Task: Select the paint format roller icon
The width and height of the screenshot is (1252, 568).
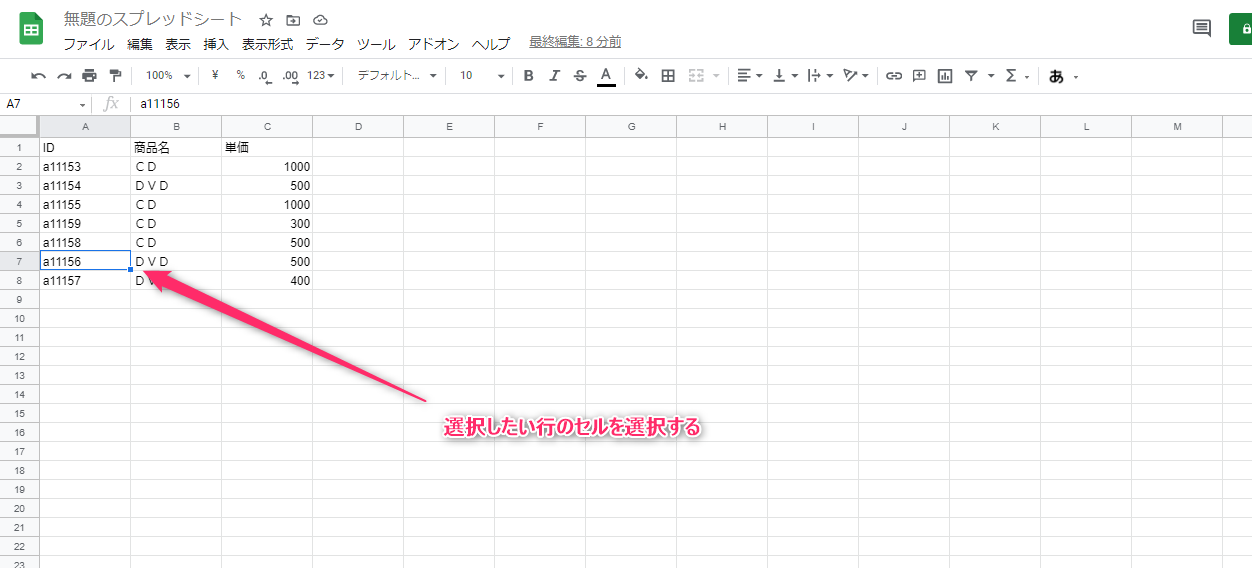Action: click(115, 75)
